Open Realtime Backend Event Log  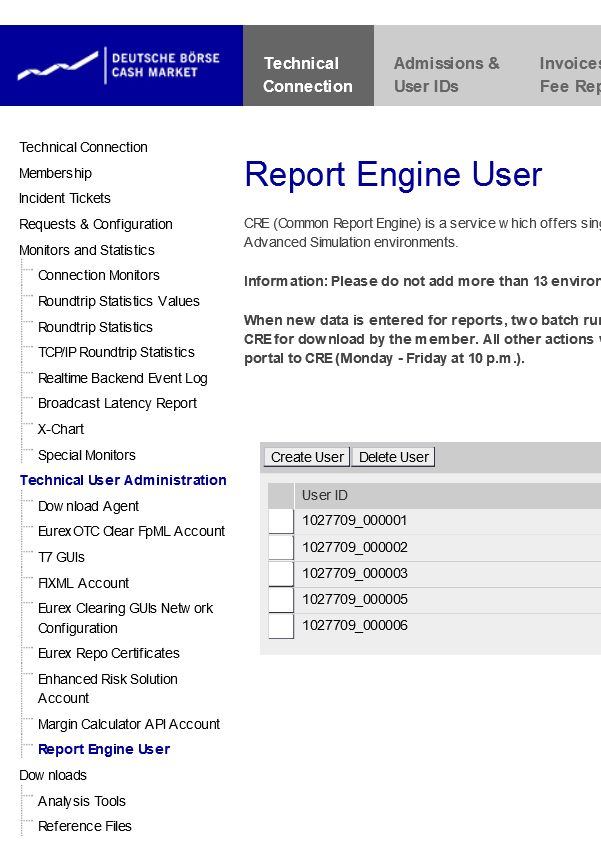click(x=123, y=378)
